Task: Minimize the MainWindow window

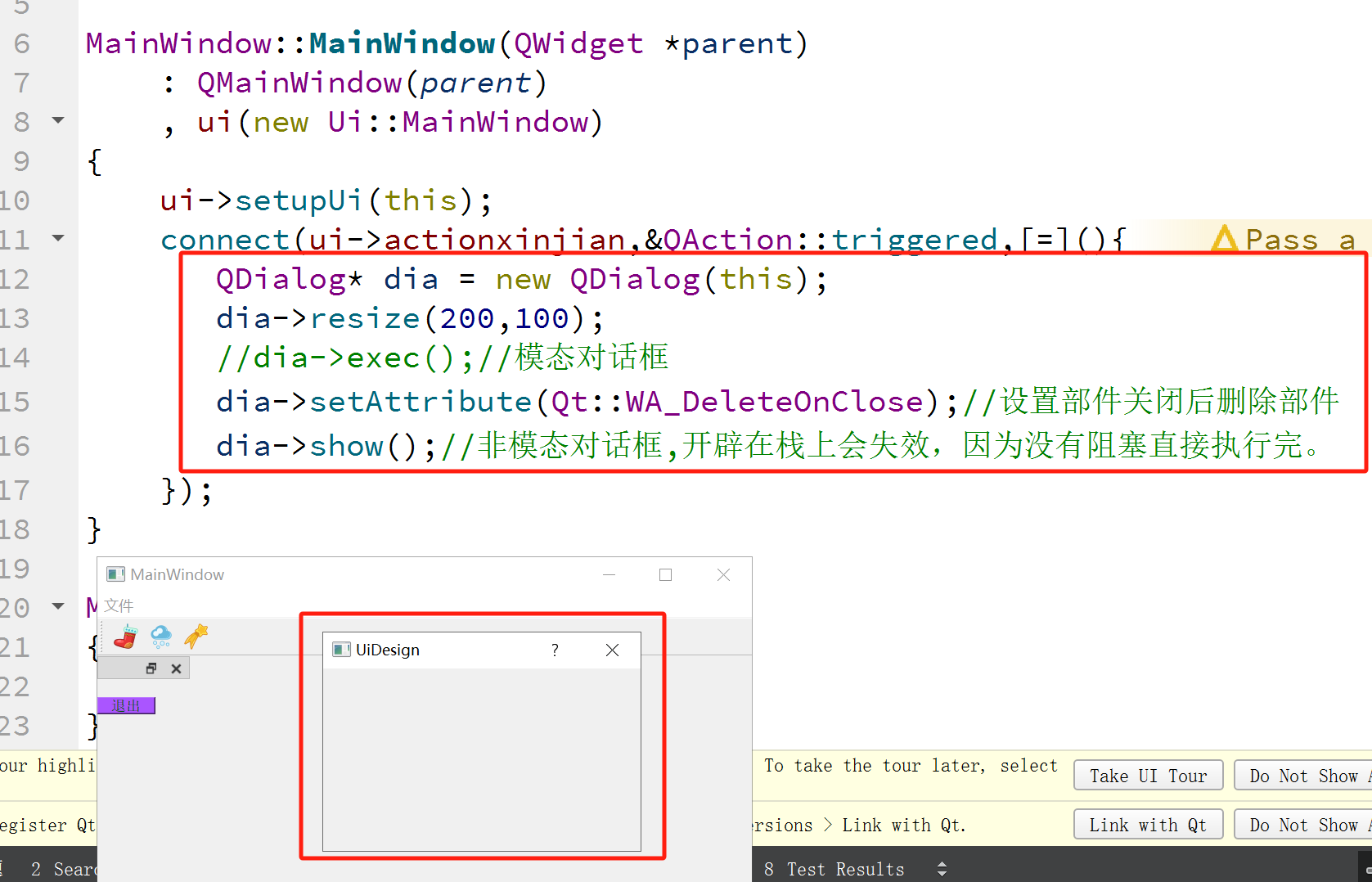Action: (x=609, y=574)
